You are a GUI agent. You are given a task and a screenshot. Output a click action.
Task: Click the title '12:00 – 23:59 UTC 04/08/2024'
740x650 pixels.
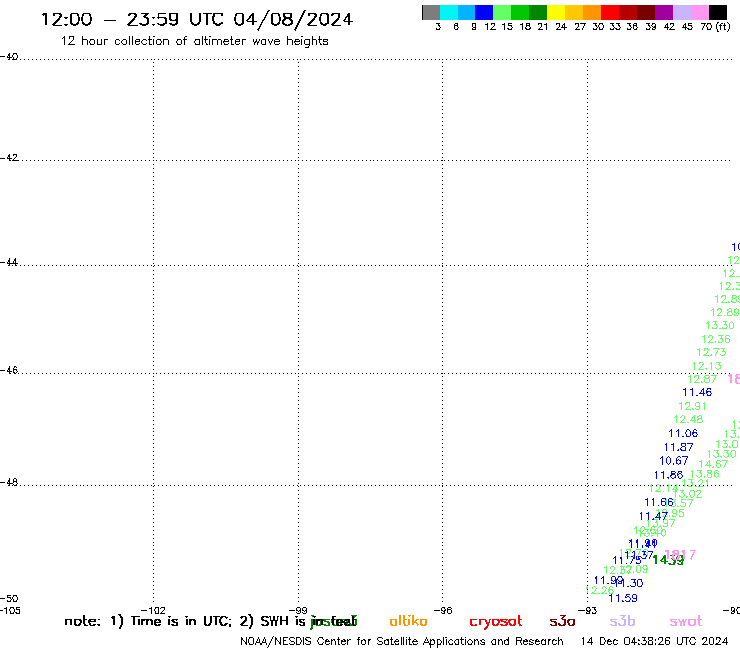pyautogui.click(x=197, y=20)
